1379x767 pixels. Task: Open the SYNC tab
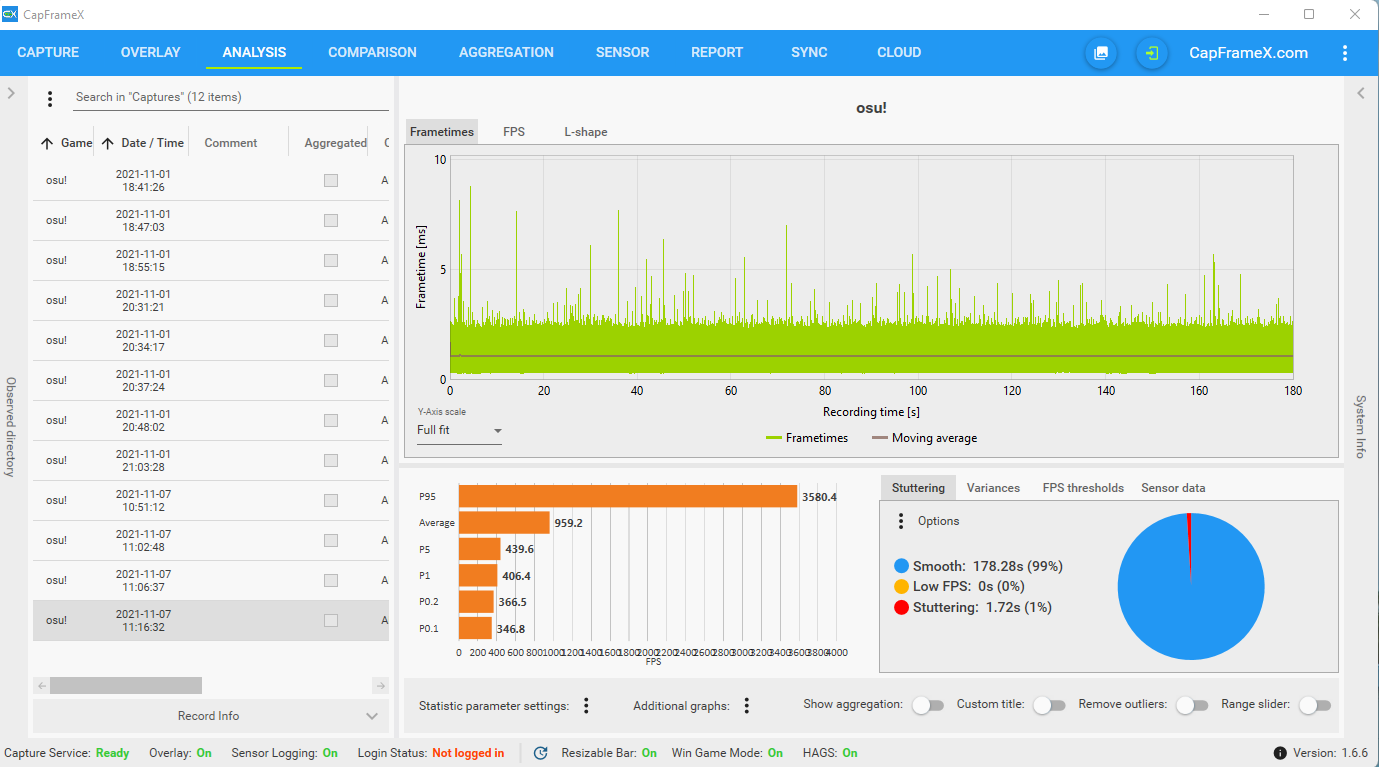[809, 53]
